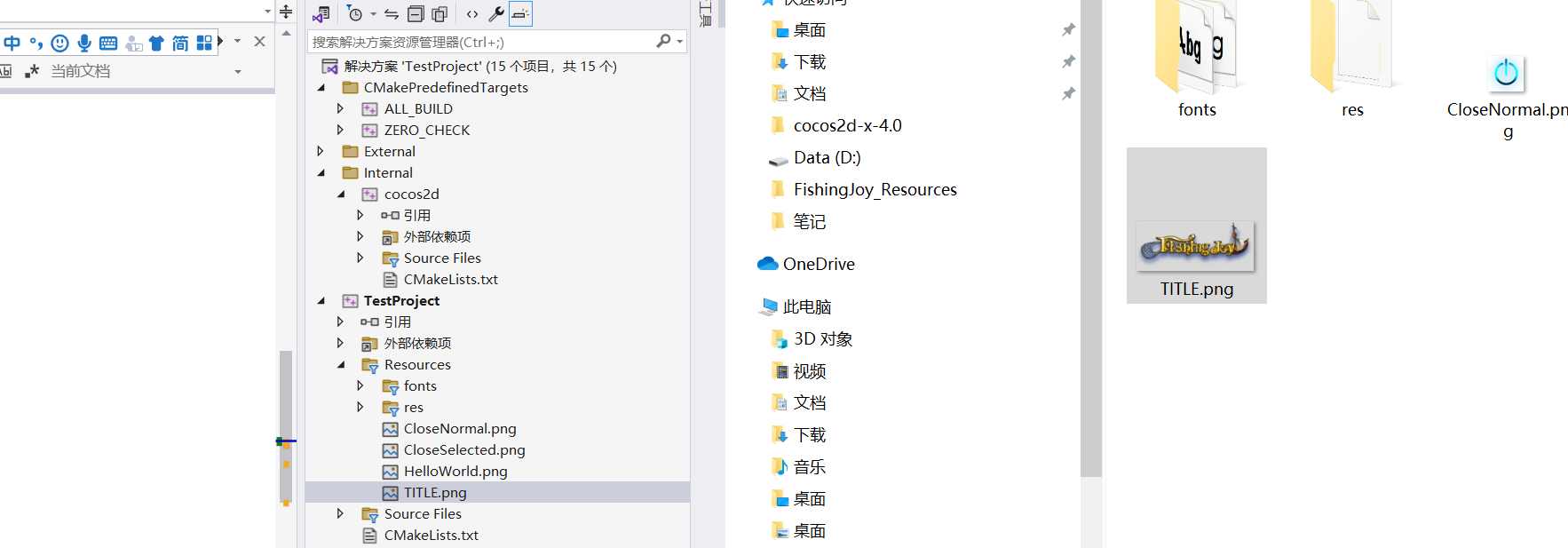
Task: Open 音乐 in Explorer sidebar
Action: (x=809, y=466)
